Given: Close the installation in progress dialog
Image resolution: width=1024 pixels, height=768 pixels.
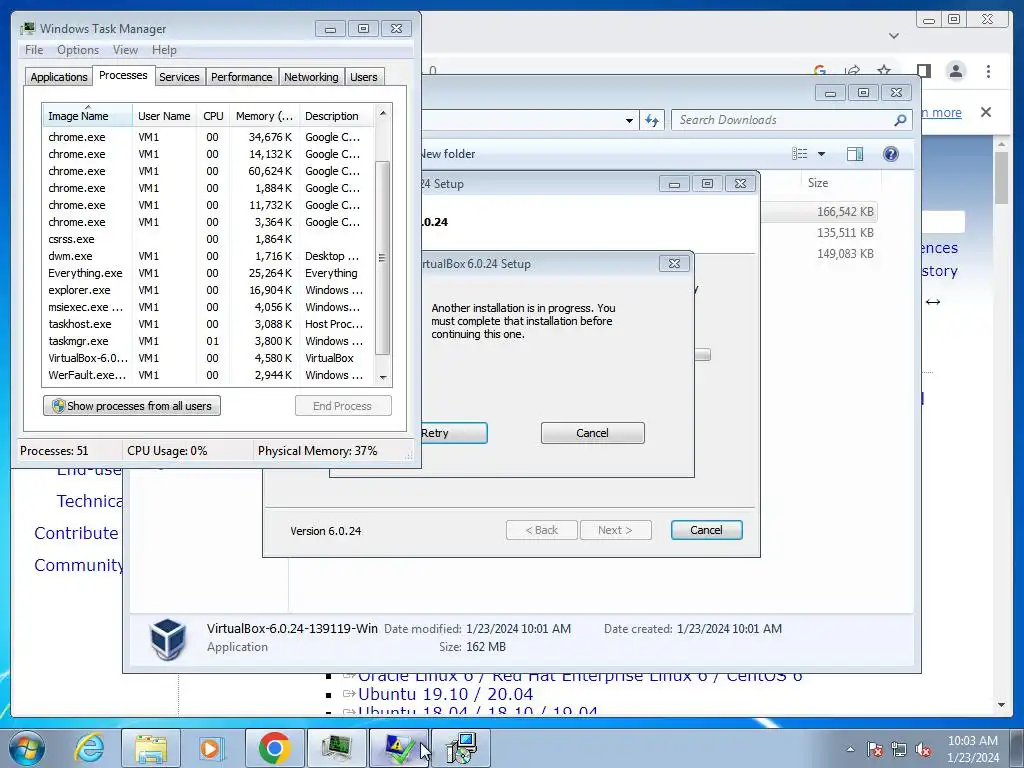Looking at the screenshot, I should [x=674, y=263].
